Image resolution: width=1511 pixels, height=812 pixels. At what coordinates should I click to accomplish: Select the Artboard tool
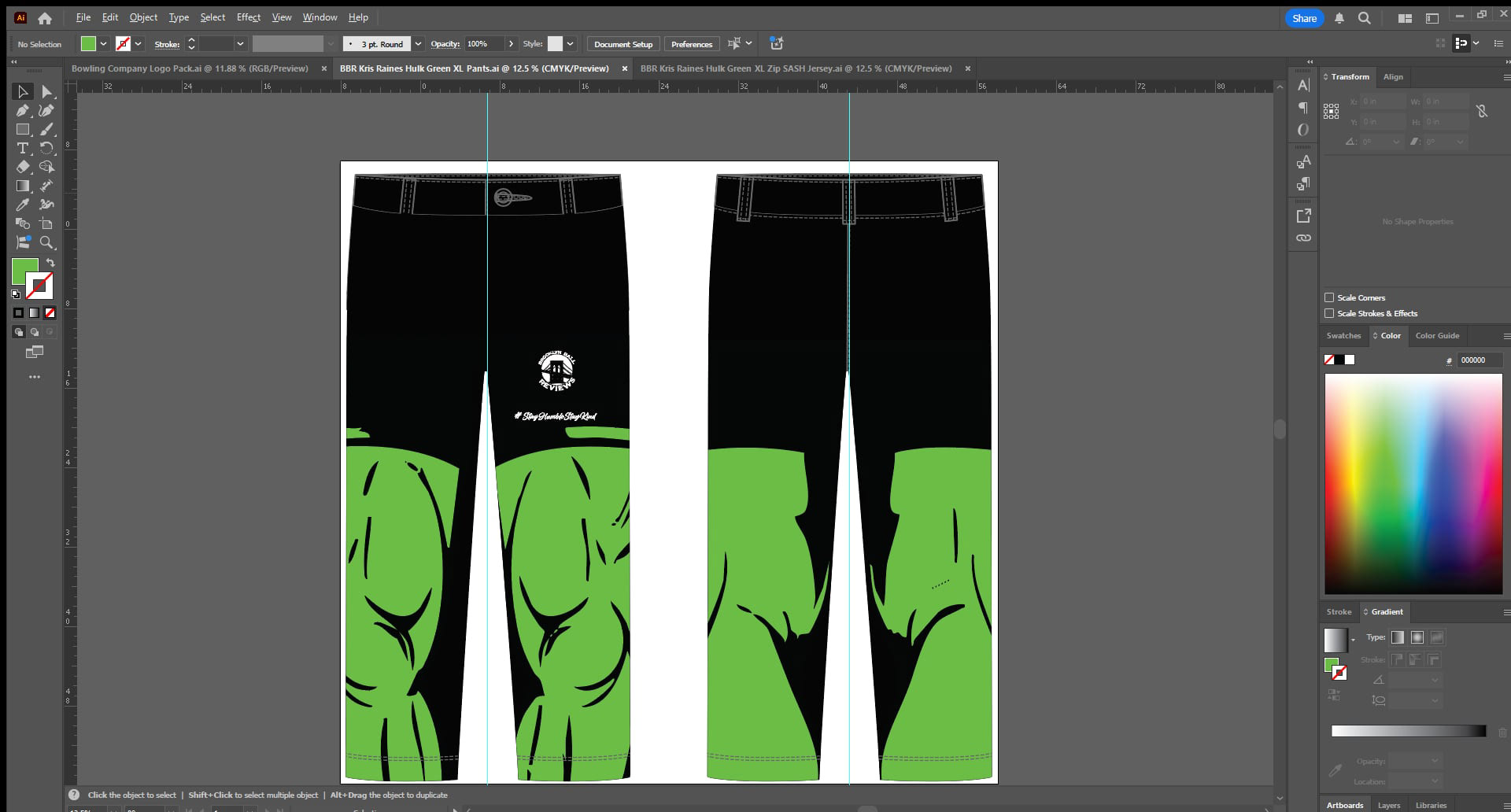click(46, 223)
